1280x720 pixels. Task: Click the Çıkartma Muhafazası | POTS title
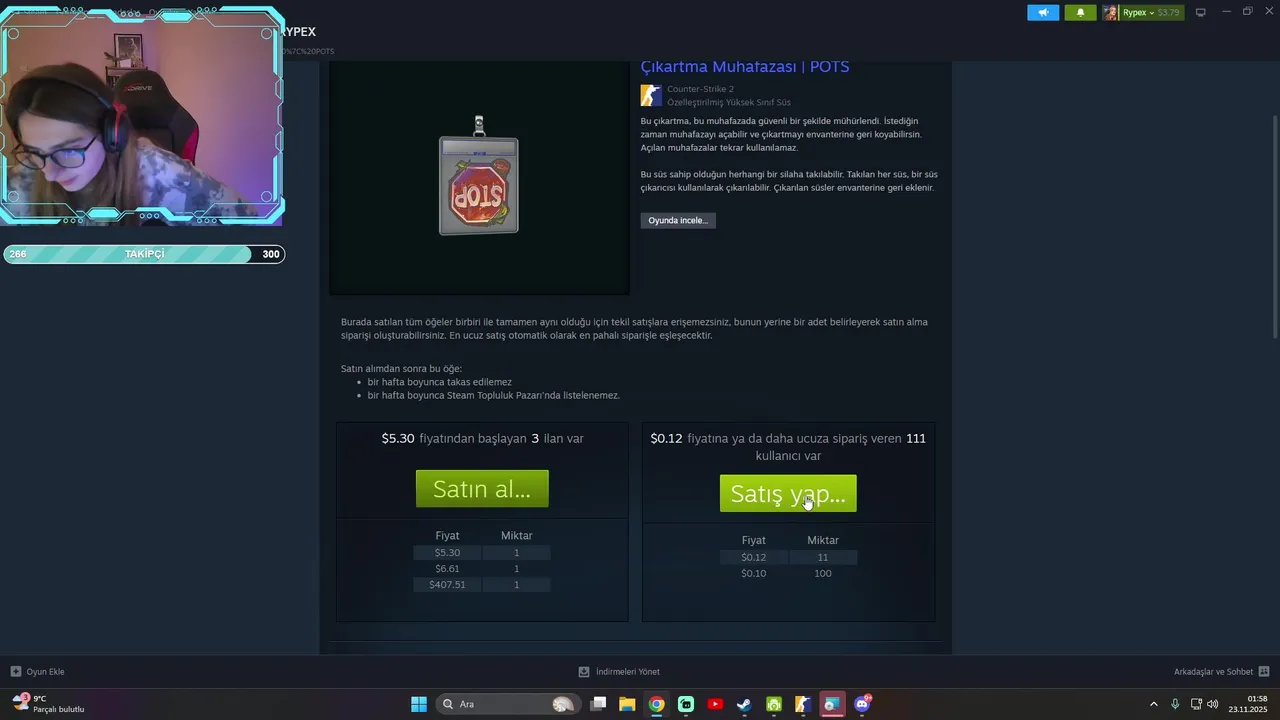click(745, 67)
